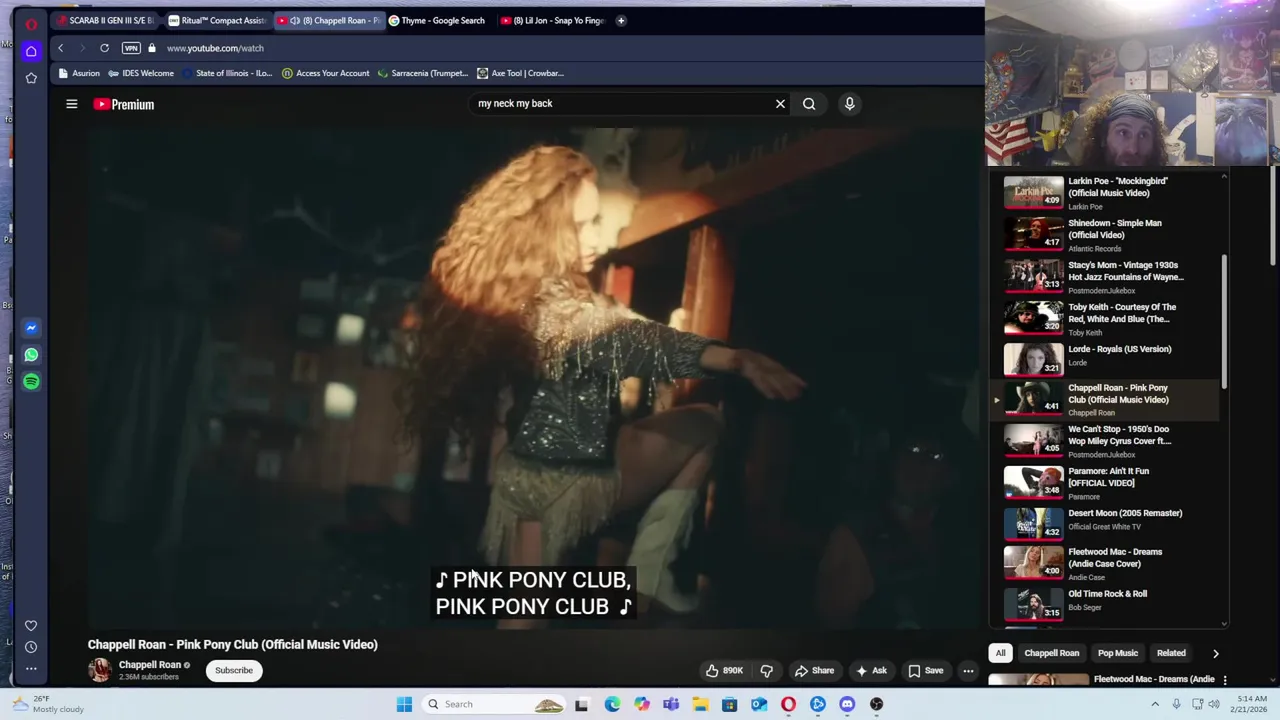Screen dimensions: 1280x720
Task: Open the bookmarks star icon in Opera sidebar
Action: [31, 78]
